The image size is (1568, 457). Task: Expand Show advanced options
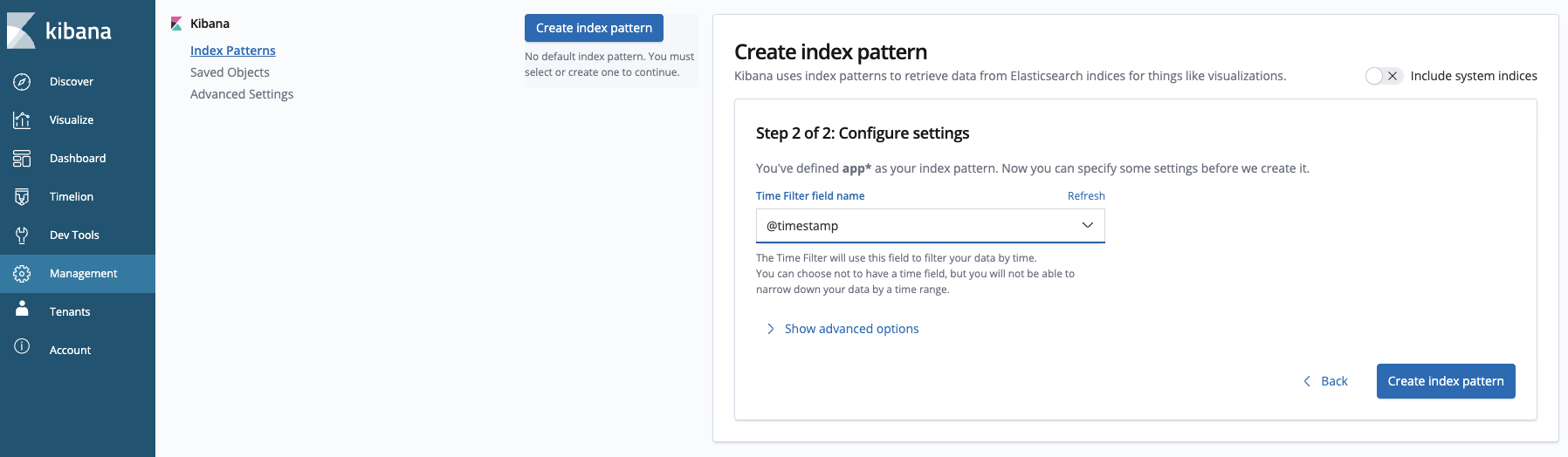851,329
